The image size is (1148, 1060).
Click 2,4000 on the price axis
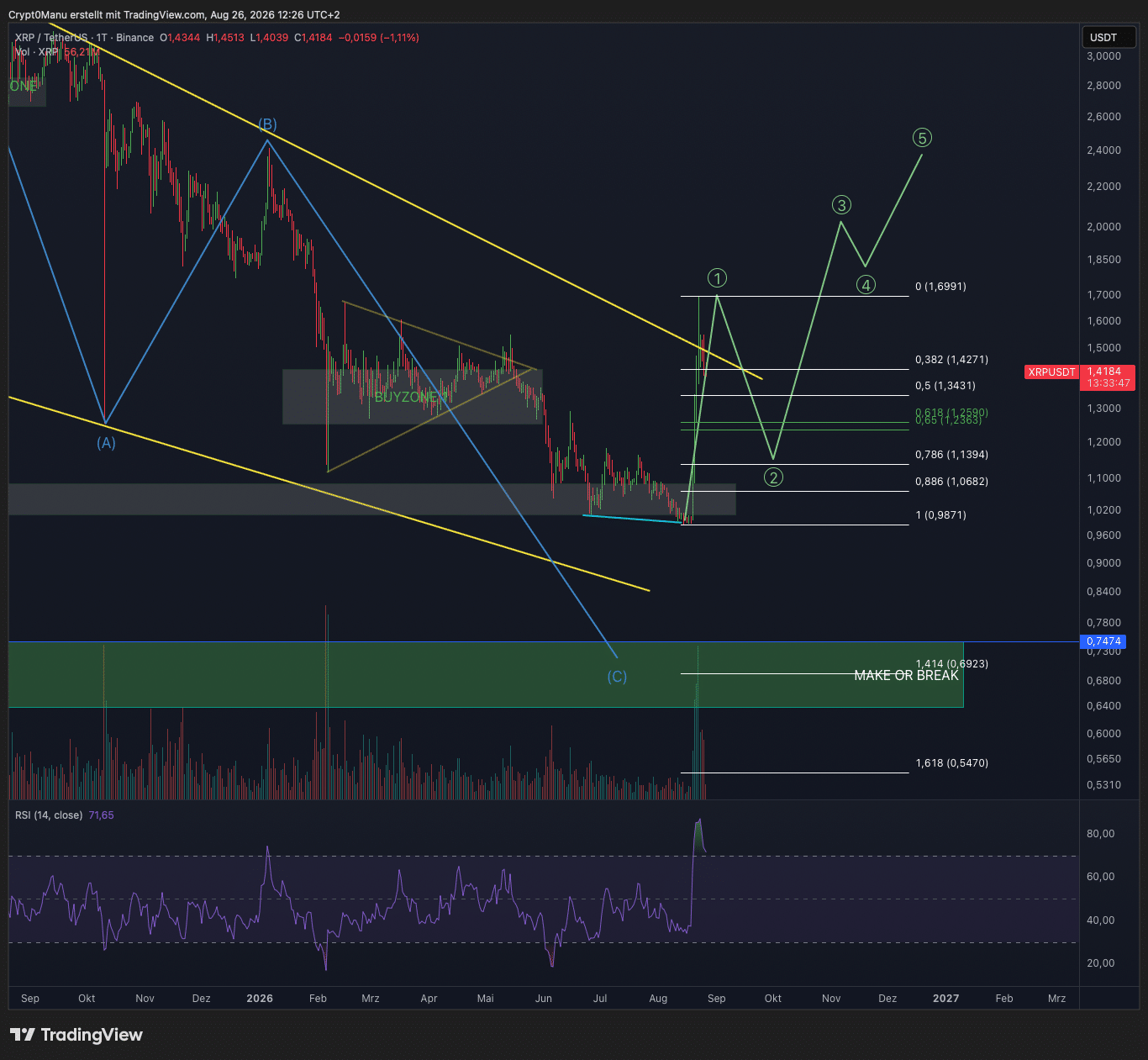pyautogui.click(x=1103, y=150)
